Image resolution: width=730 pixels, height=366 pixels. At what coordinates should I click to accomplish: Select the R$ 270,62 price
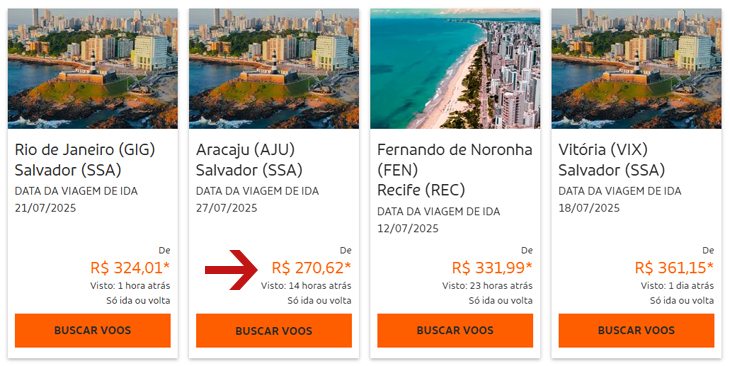tap(311, 268)
